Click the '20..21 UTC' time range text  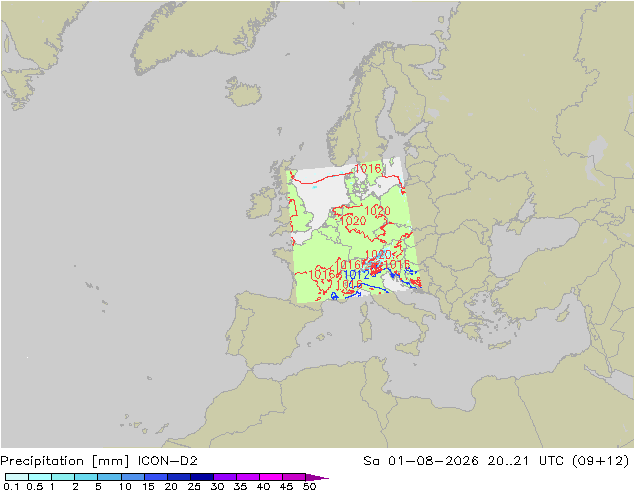point(525,461)
